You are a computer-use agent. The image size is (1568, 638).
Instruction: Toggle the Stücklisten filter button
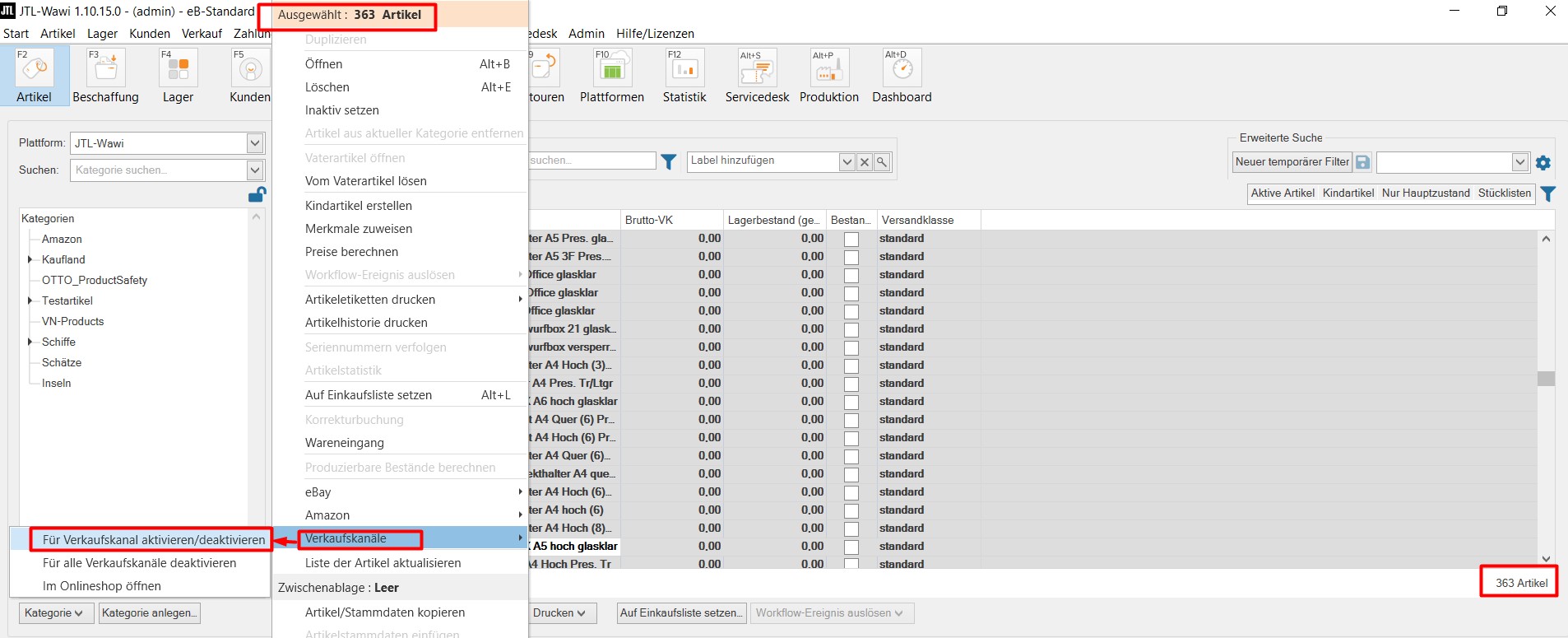1504,193
